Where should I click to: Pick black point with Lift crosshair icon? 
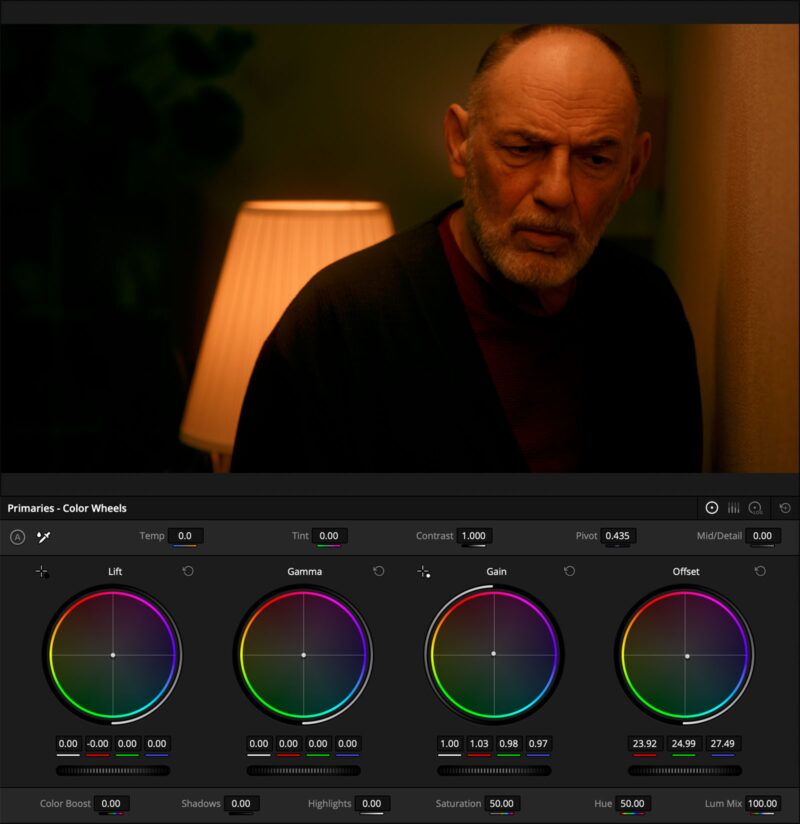[41, 572]
